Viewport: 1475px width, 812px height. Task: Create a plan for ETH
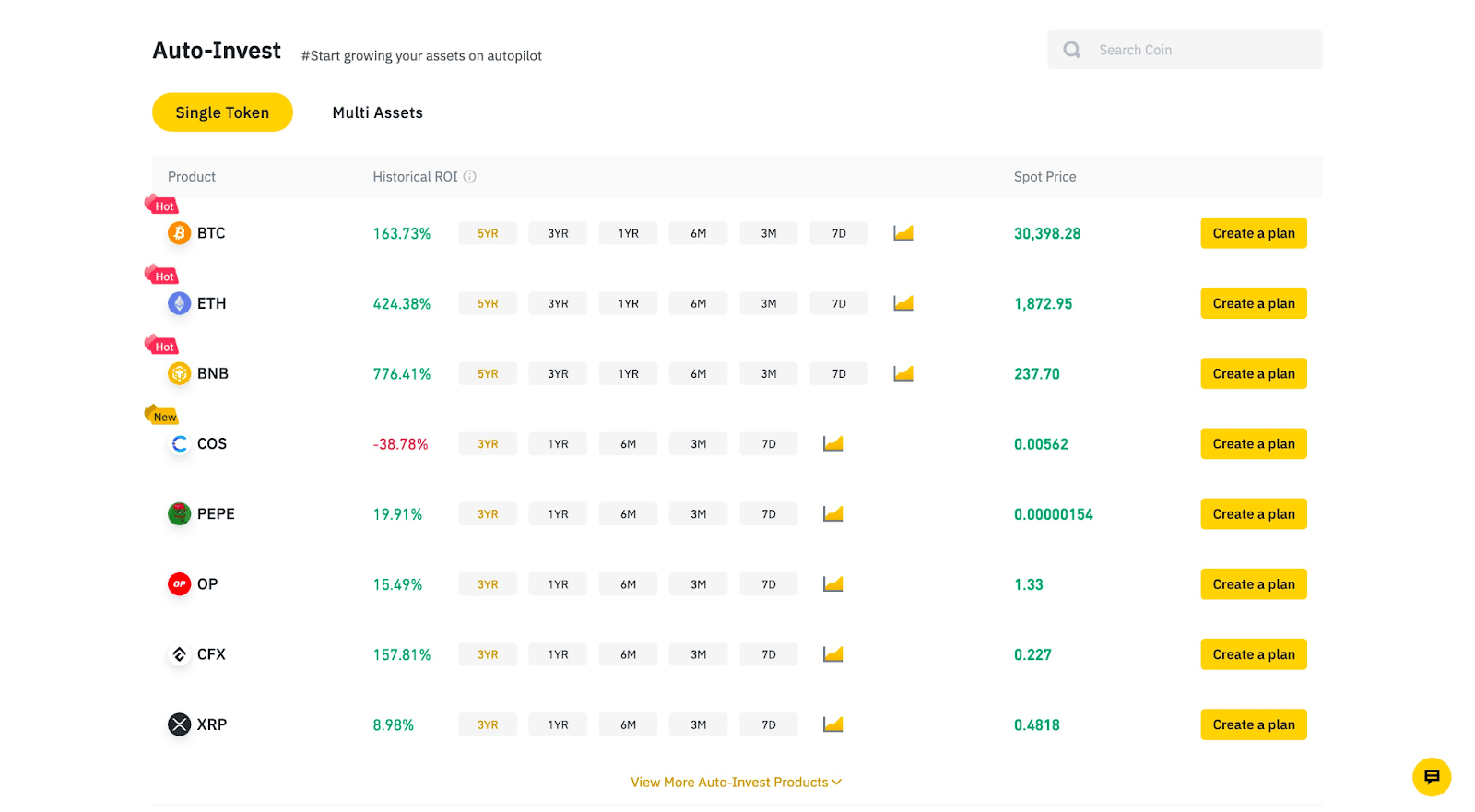1254,303
